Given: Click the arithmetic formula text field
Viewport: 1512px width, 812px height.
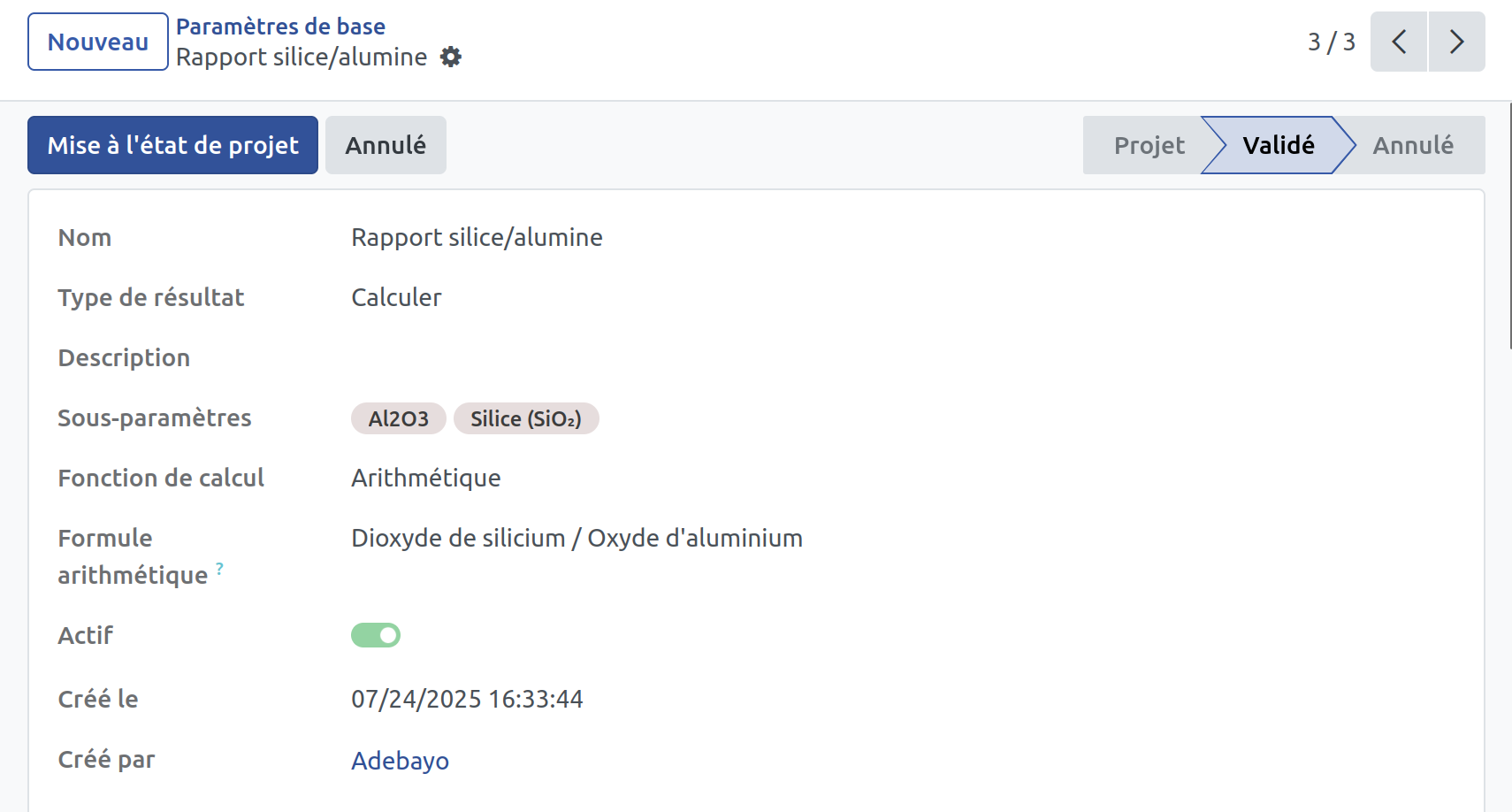Looking at the screenshot, I should (x=577, y=538).
